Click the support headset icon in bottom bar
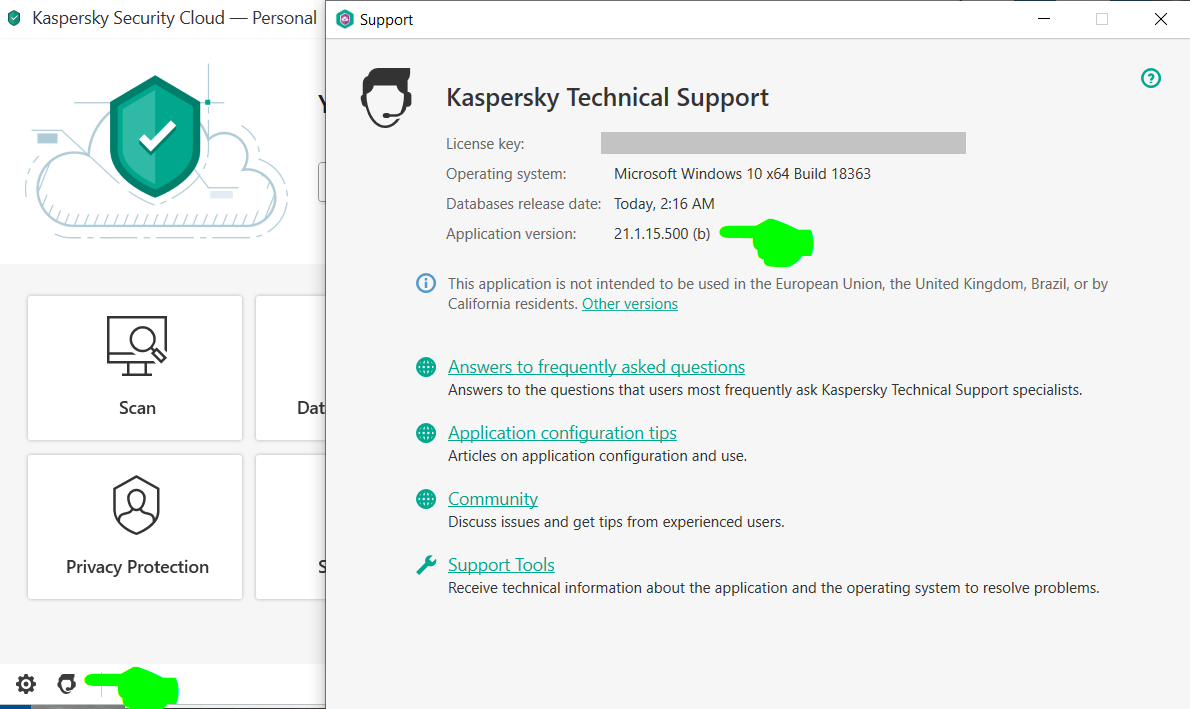The image size is (1190, 709). pos(67,684)
